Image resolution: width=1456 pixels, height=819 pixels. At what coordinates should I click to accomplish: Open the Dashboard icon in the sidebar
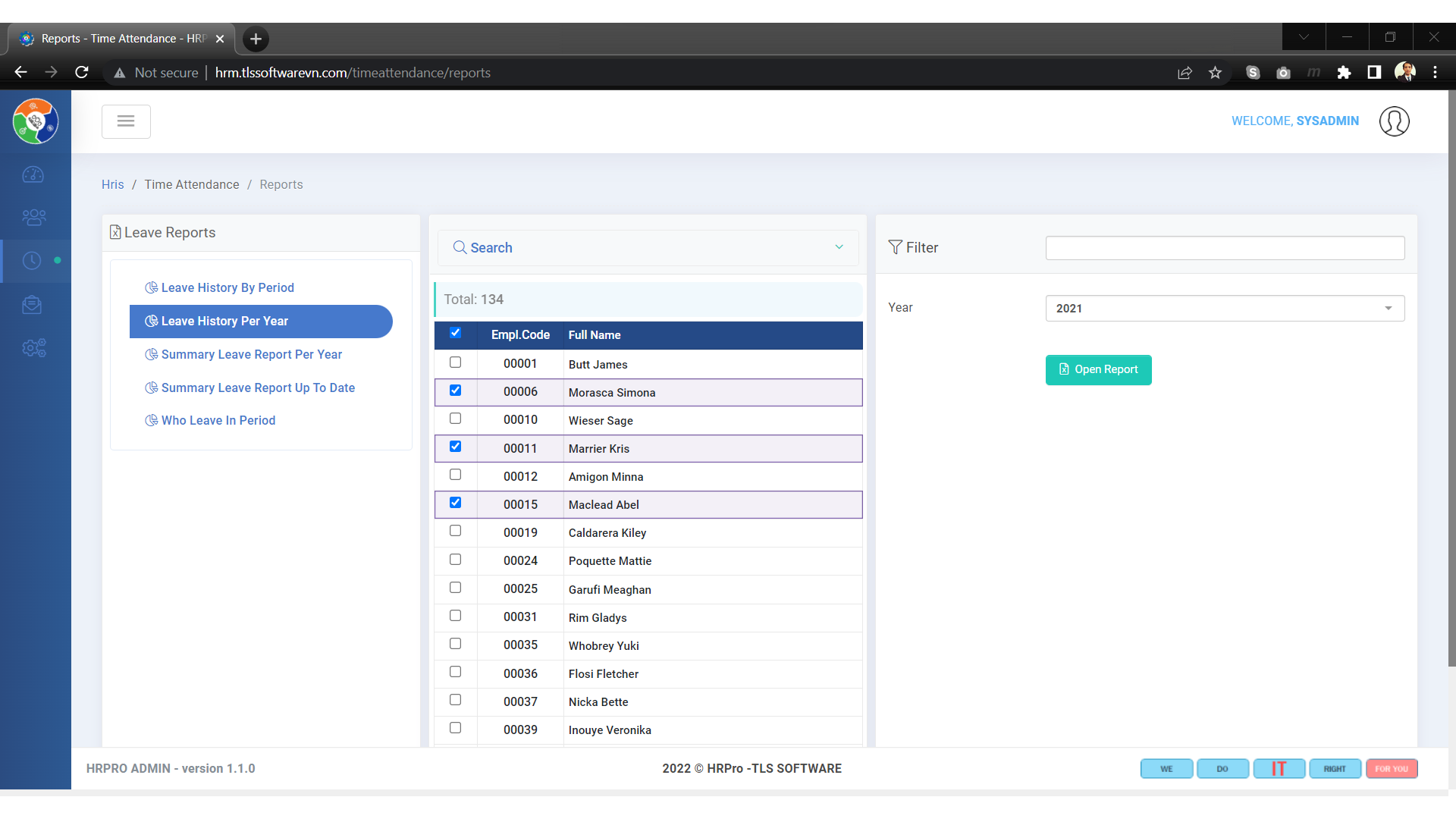click(x=34, y=174)
